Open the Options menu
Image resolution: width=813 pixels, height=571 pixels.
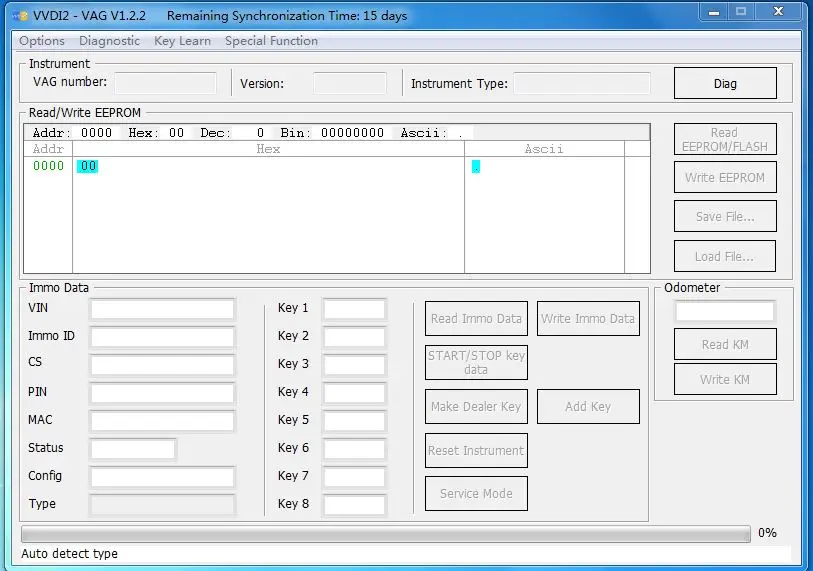42,41
